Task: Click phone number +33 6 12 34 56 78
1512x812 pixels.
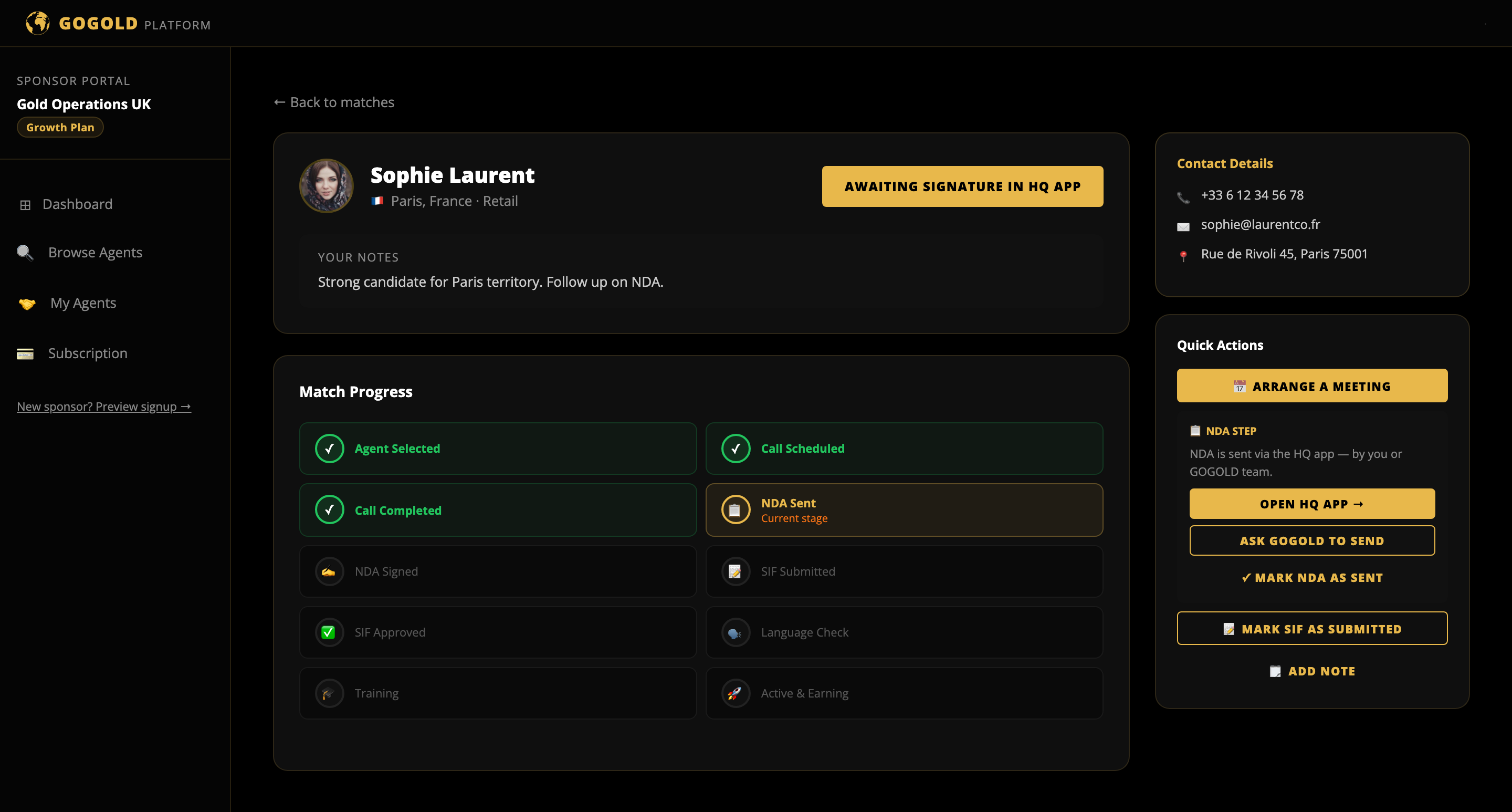Action: [1252, 195]
